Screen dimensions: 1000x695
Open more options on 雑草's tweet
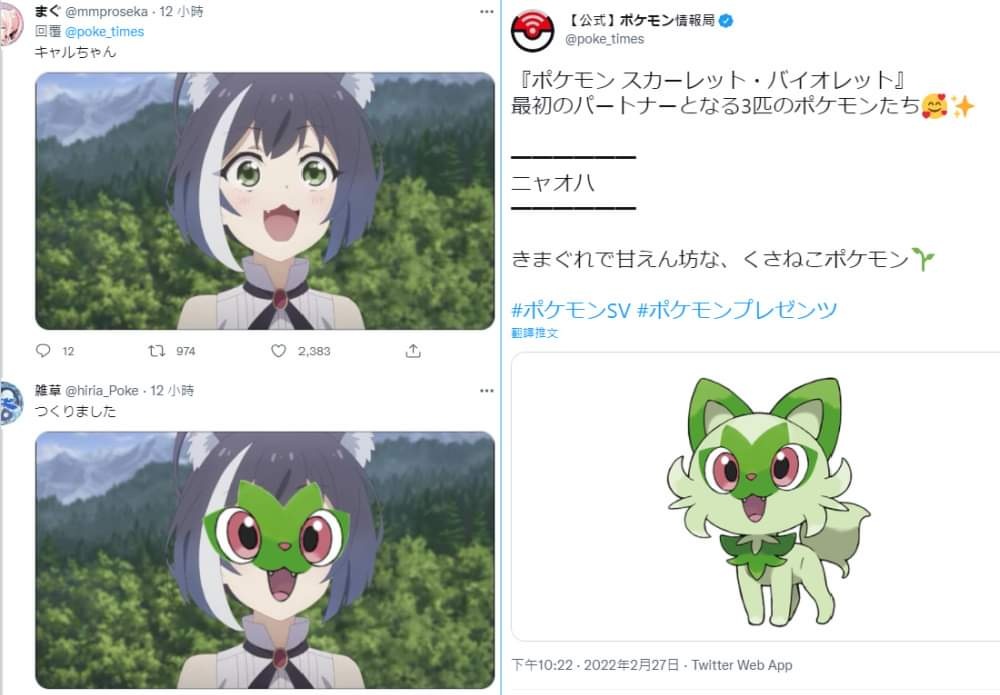(487, 390)
